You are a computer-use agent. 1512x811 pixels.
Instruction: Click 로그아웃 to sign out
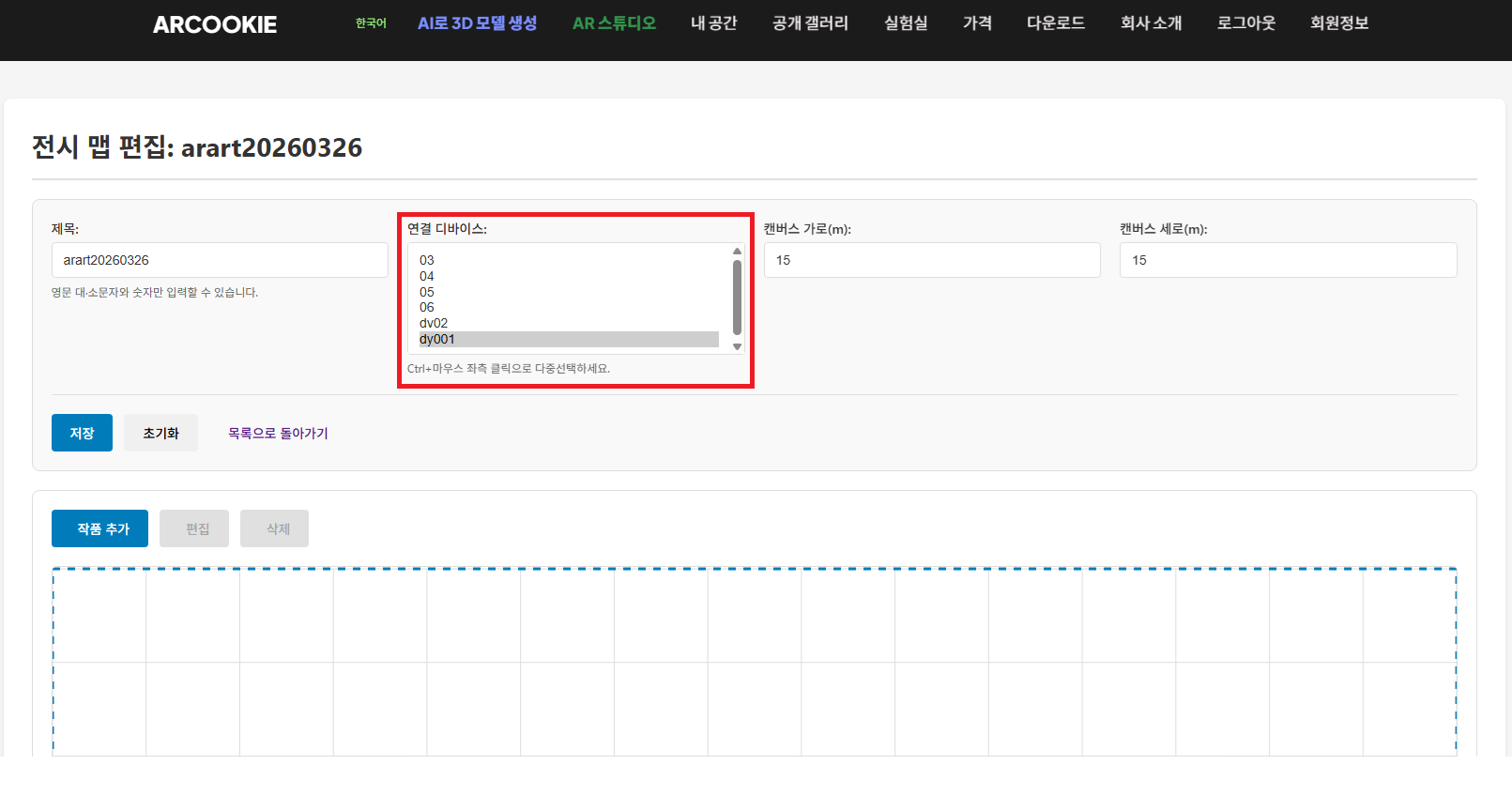pyautogui.click(x=1245, y=23)
